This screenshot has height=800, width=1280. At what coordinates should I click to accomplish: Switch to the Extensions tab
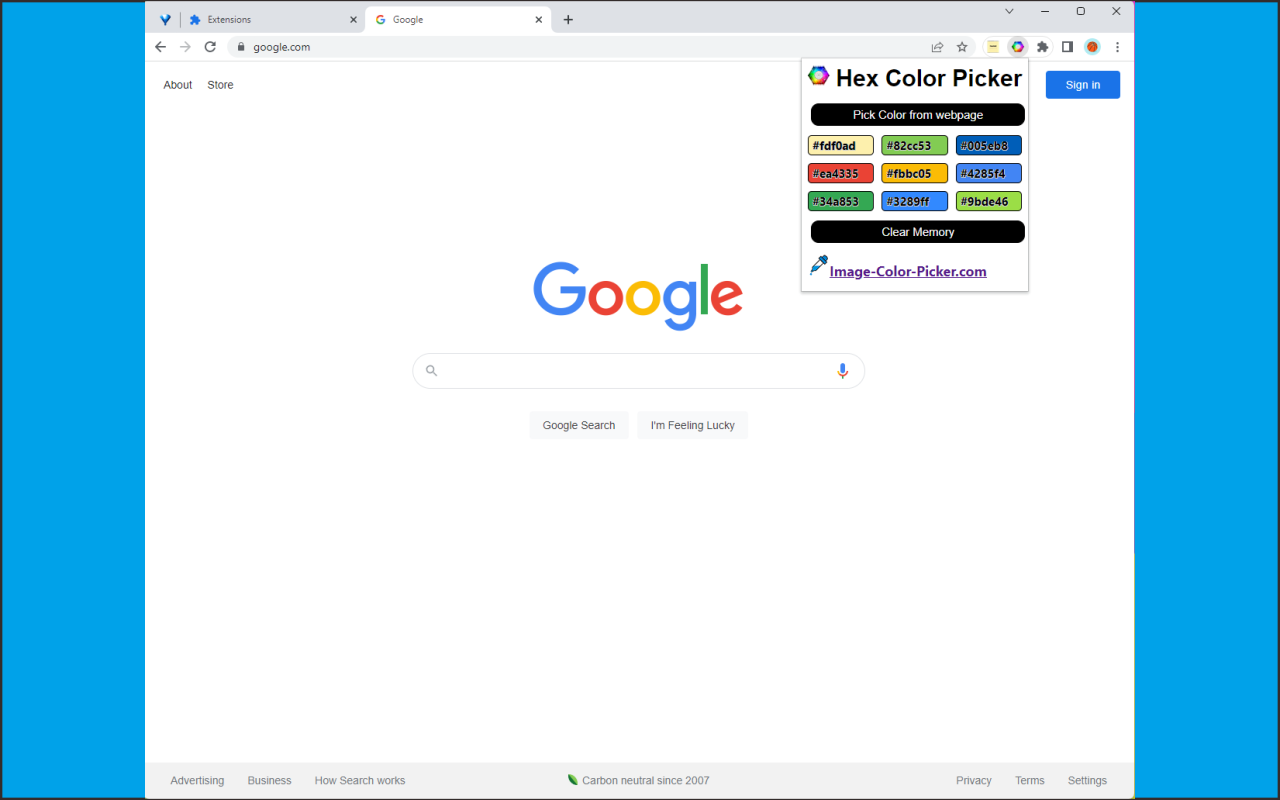tap(271, 20)
